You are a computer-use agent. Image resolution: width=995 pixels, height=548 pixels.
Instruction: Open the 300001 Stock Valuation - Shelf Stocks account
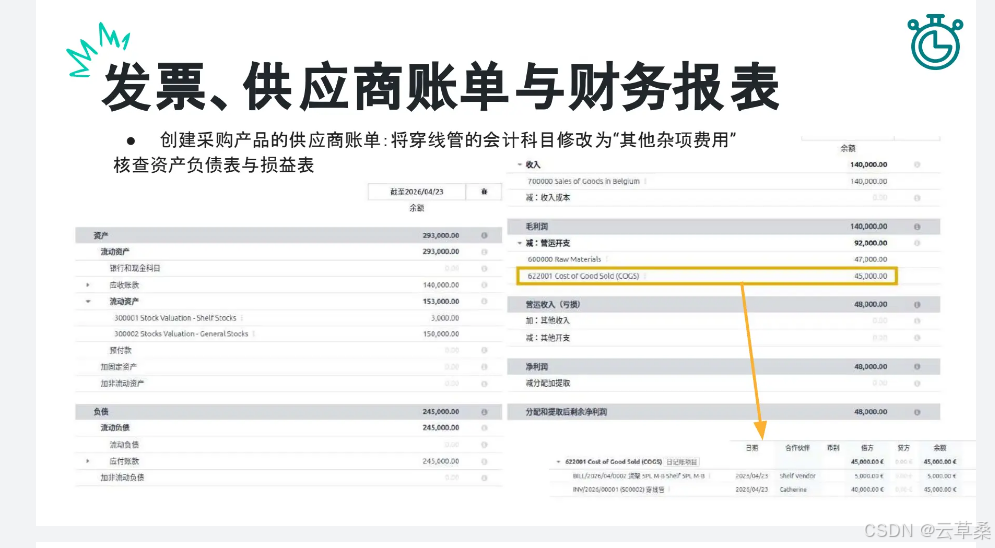[x=175, y=318]
